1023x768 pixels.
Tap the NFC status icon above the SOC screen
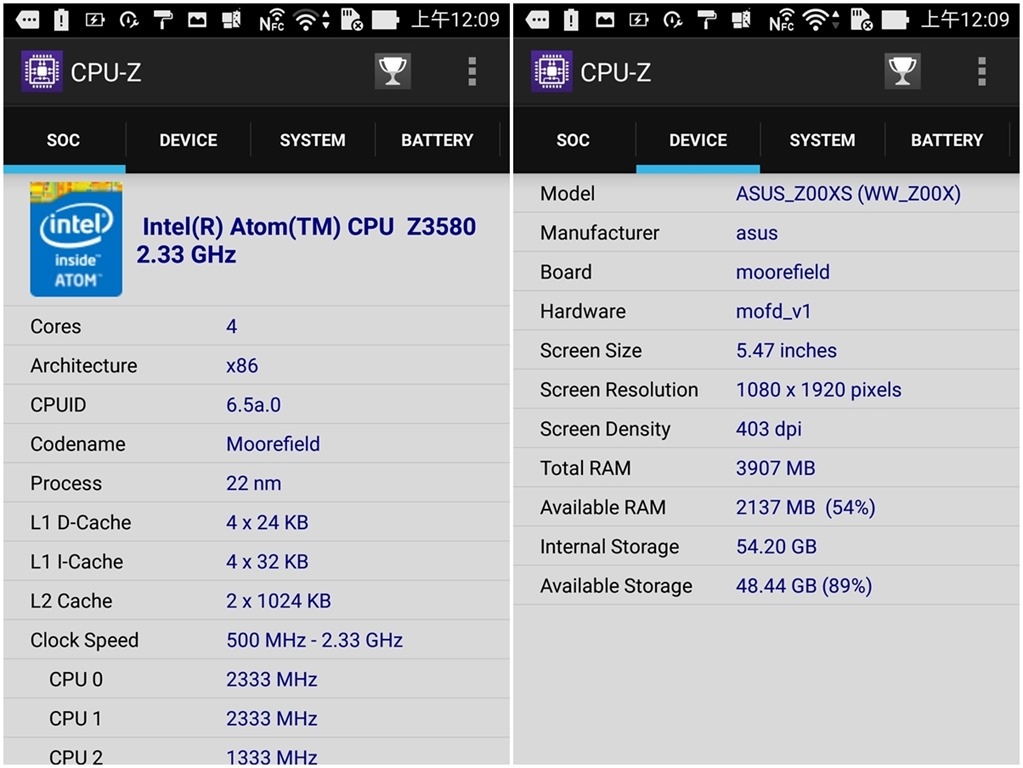(271, 20)
